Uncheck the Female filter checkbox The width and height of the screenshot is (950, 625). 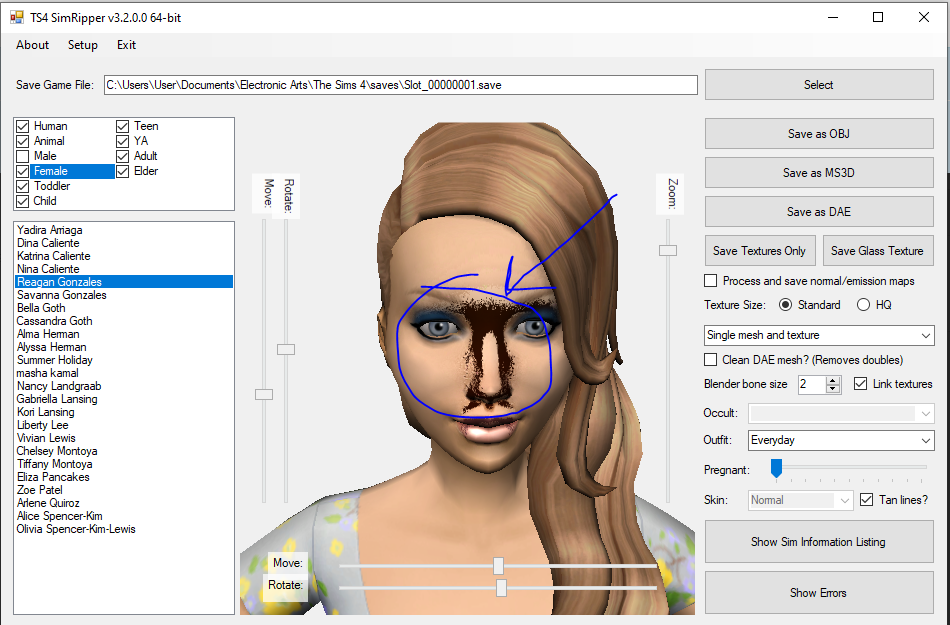pos(22,171)
